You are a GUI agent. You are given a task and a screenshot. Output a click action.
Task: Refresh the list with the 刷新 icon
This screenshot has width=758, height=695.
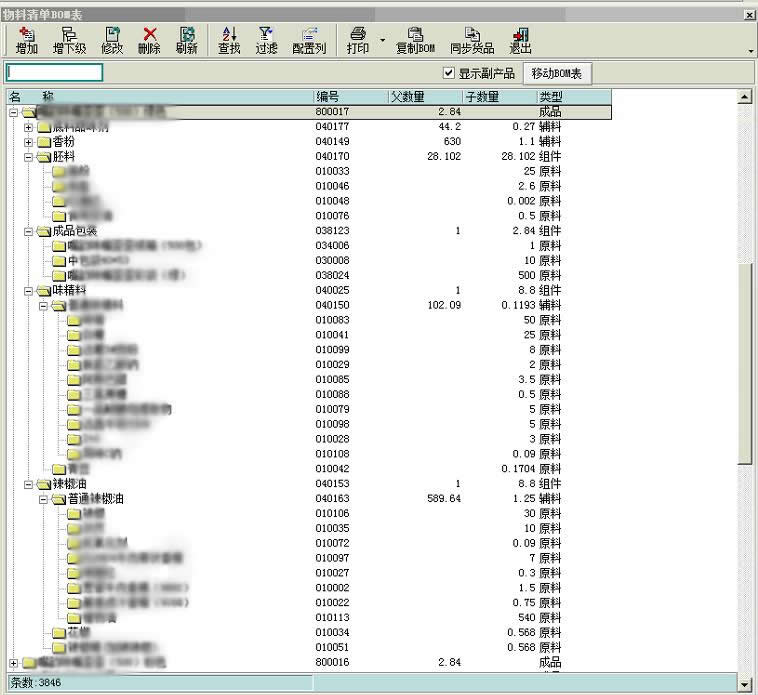[x=186, y=40]
